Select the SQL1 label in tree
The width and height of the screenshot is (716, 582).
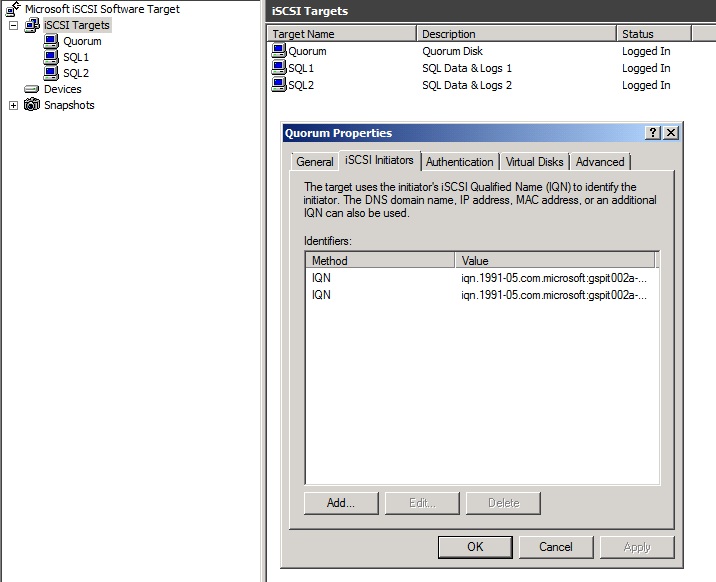pyautogui.click(x=76, y=57)
